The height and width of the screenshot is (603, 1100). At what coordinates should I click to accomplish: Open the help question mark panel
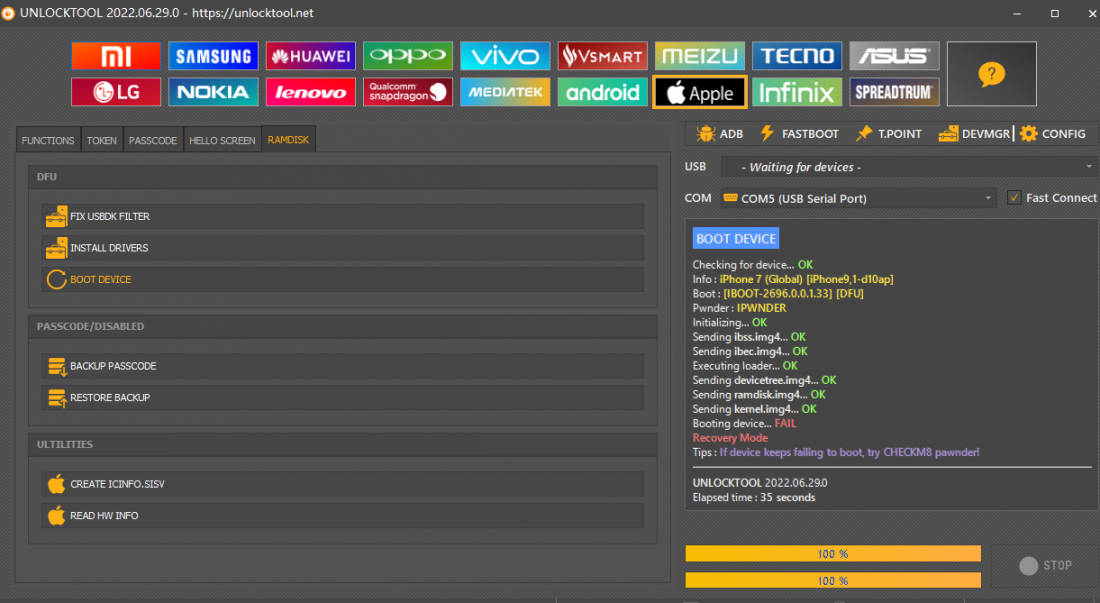(991, 74)
